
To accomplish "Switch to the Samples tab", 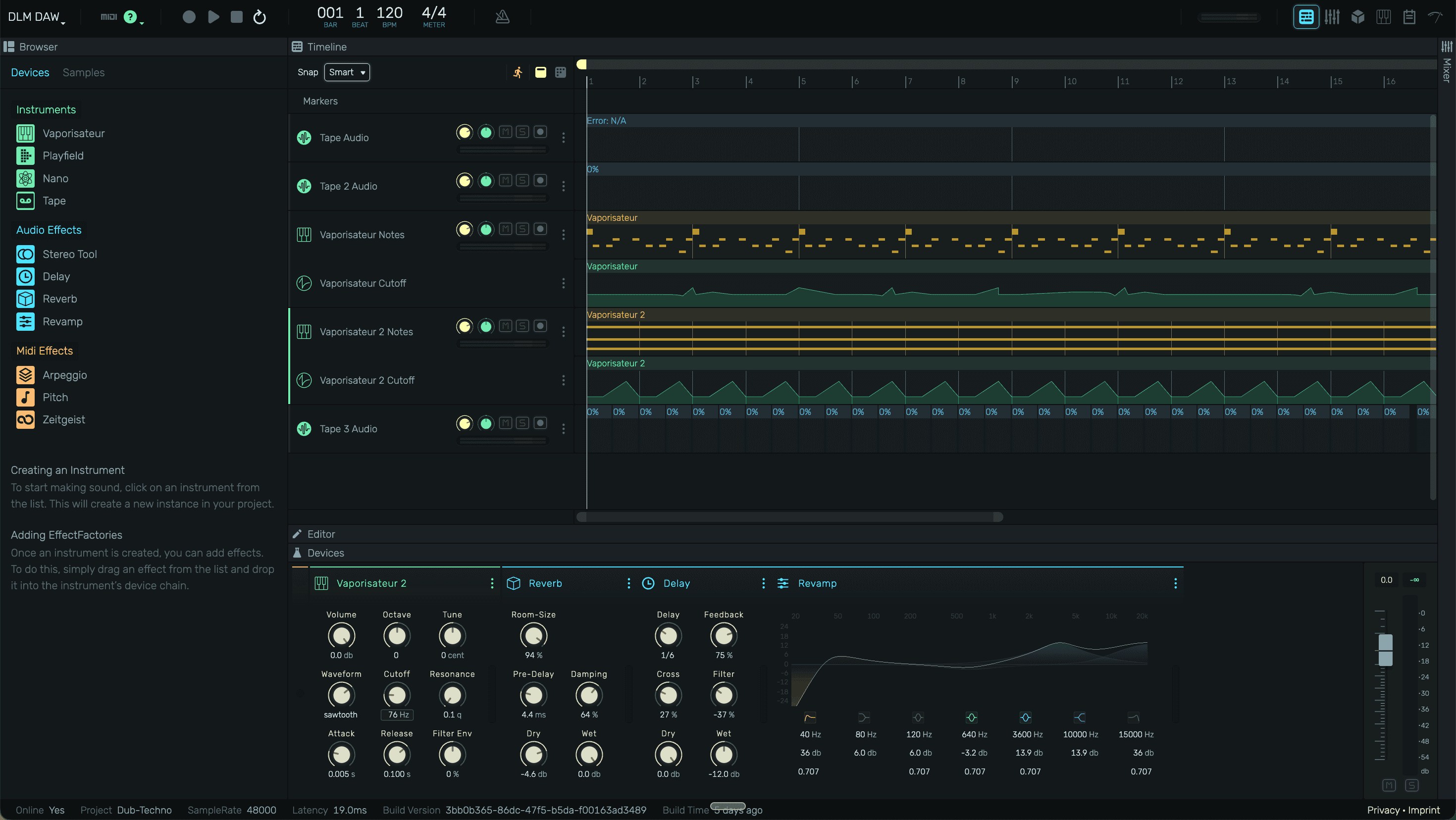I will pos(84,72).
